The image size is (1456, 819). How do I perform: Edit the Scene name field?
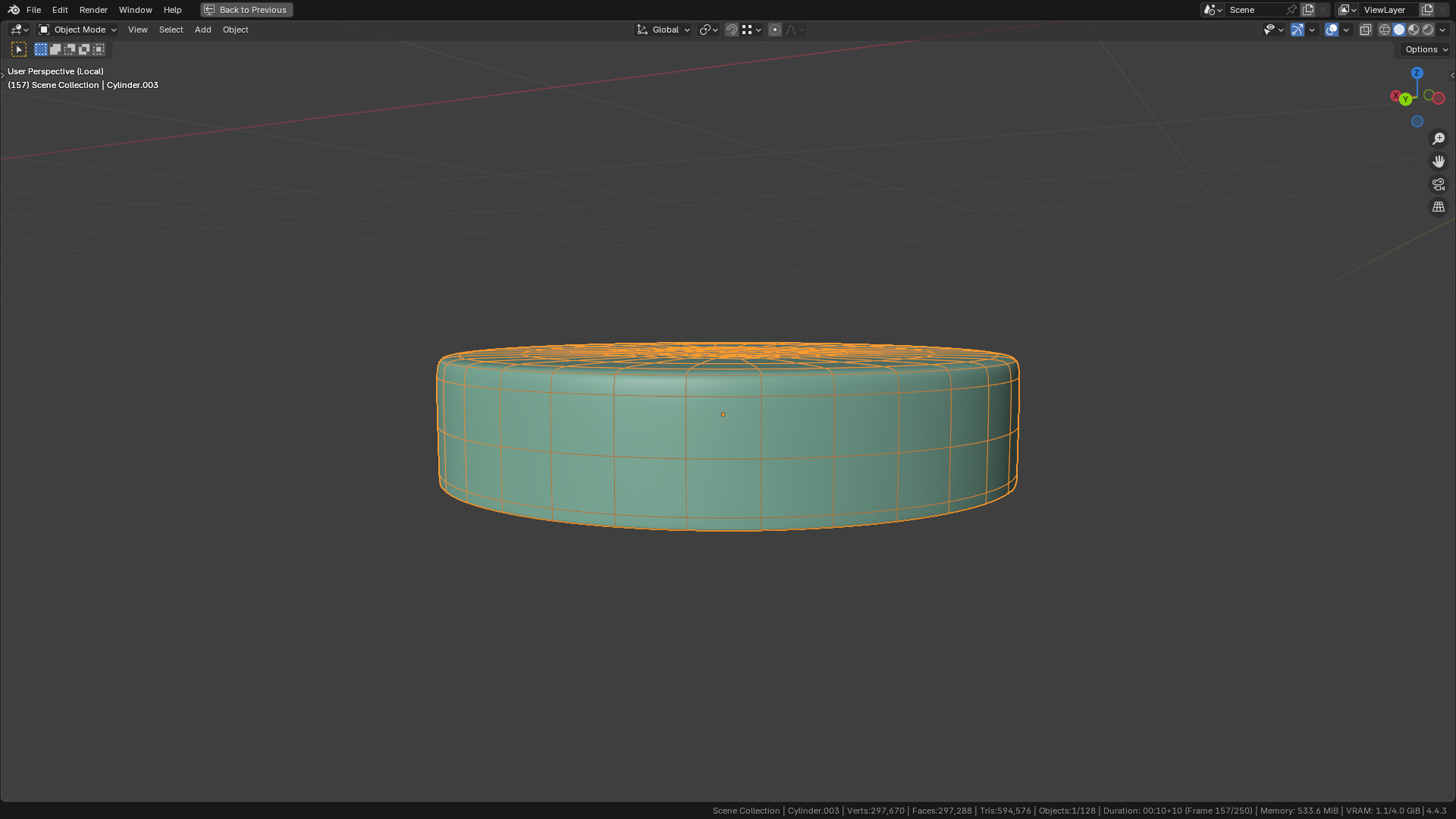[1254, 10]
